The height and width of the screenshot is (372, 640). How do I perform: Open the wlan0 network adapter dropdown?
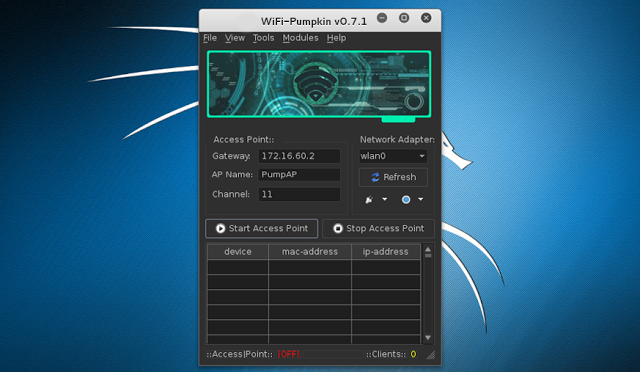click(x=393, y=156)
